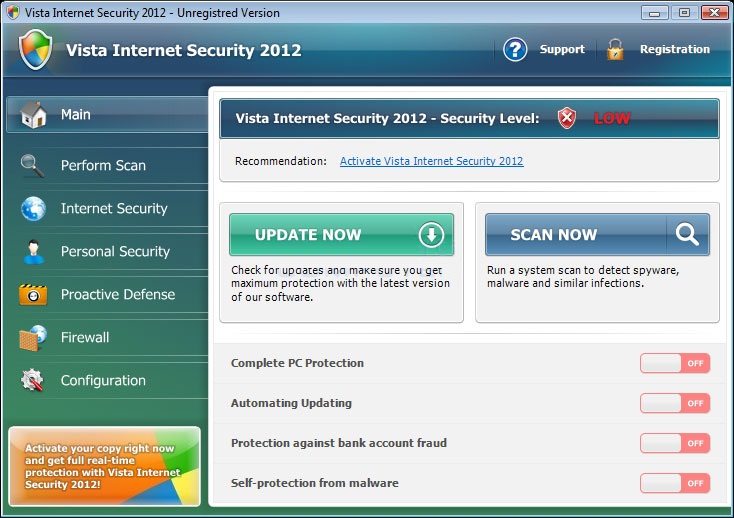Screen dimensions: 734x518
Task: Click the padlock Registration icon
Action: pyautogui.click(x=615, y=49)
